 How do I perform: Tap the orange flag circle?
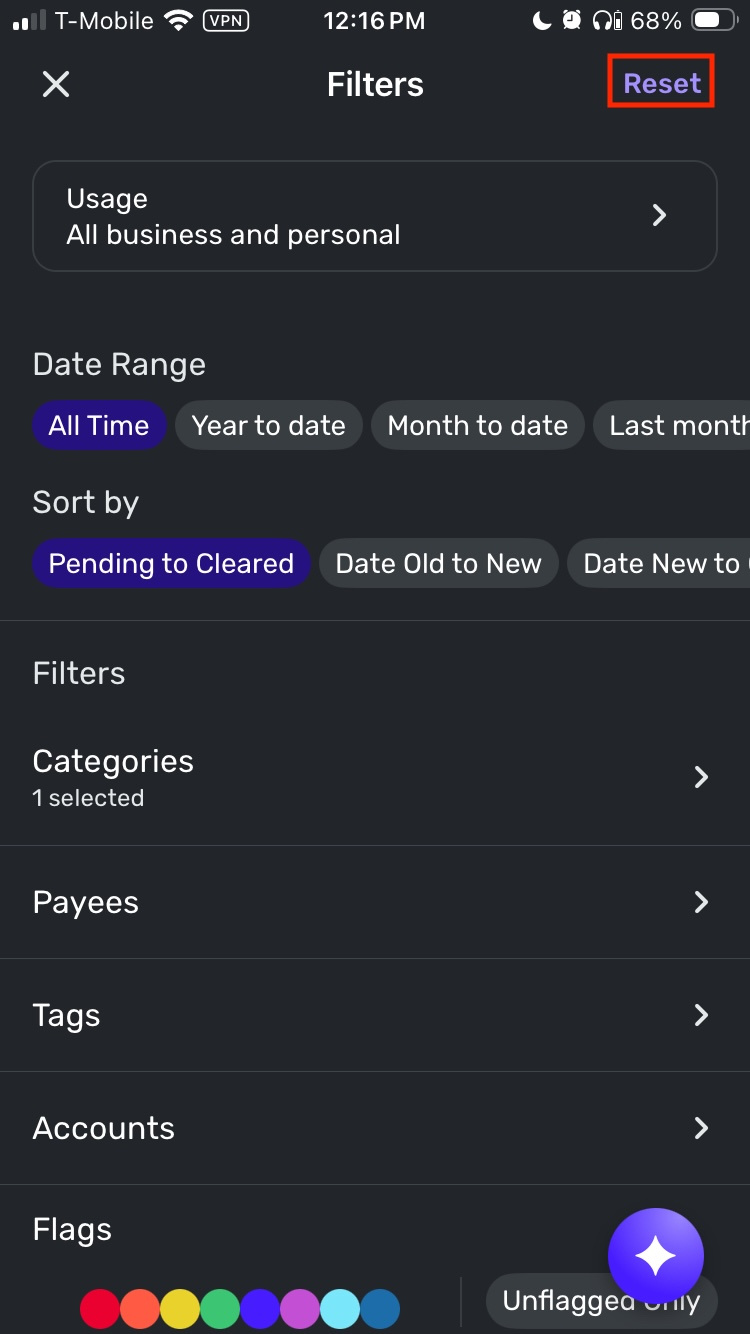(140, 1308)
